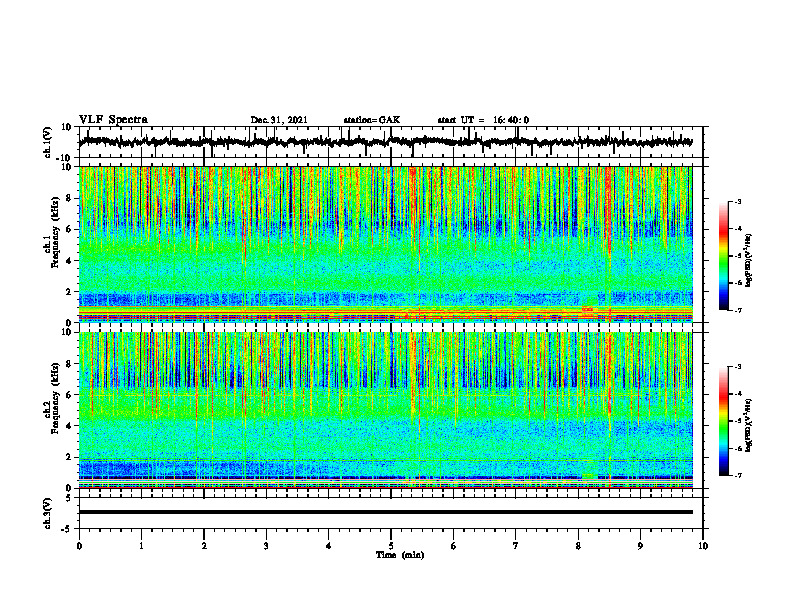
Task: Click the time axis tick label '0'
Action: tap(79, 546)
